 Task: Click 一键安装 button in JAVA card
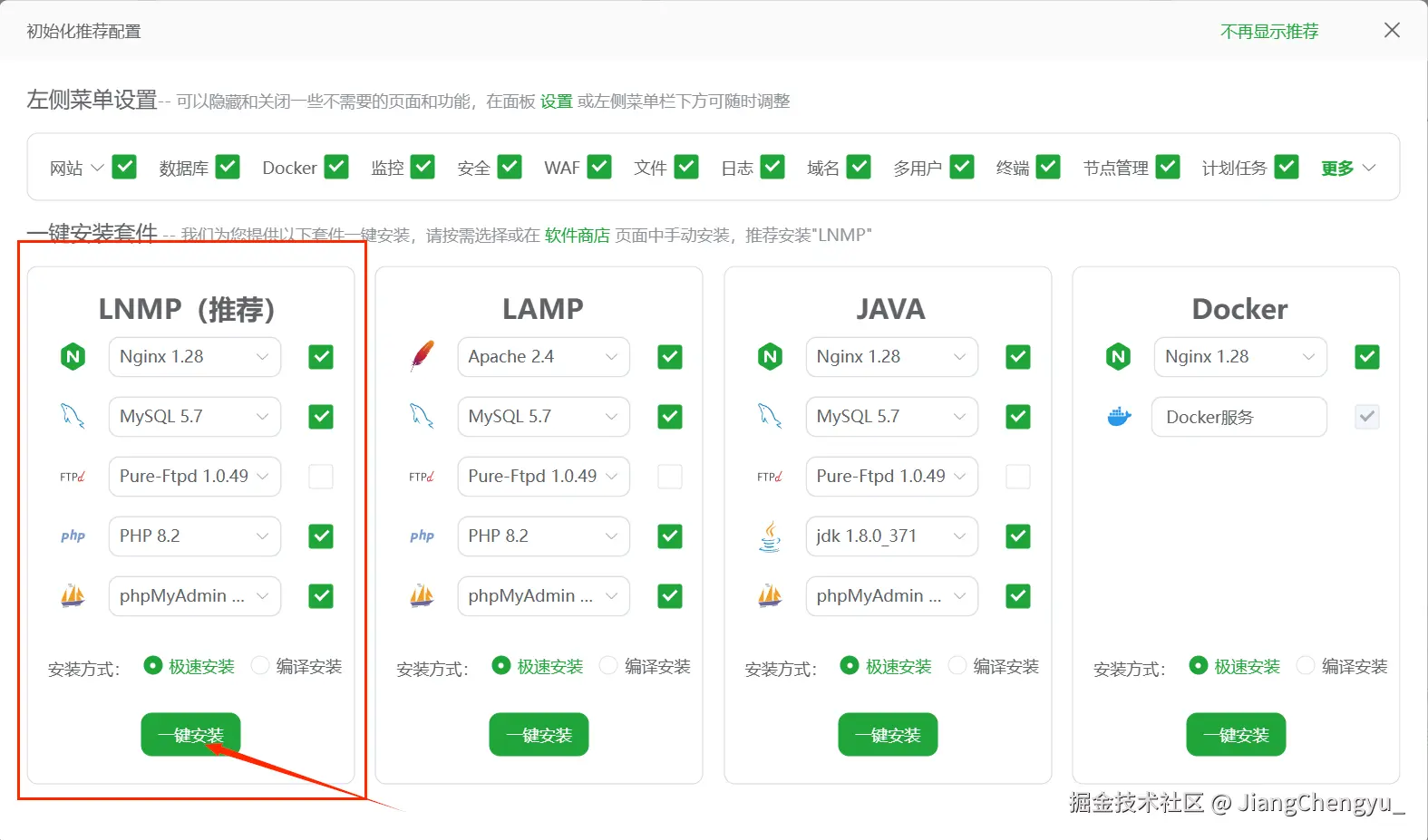tap(888, 735)
